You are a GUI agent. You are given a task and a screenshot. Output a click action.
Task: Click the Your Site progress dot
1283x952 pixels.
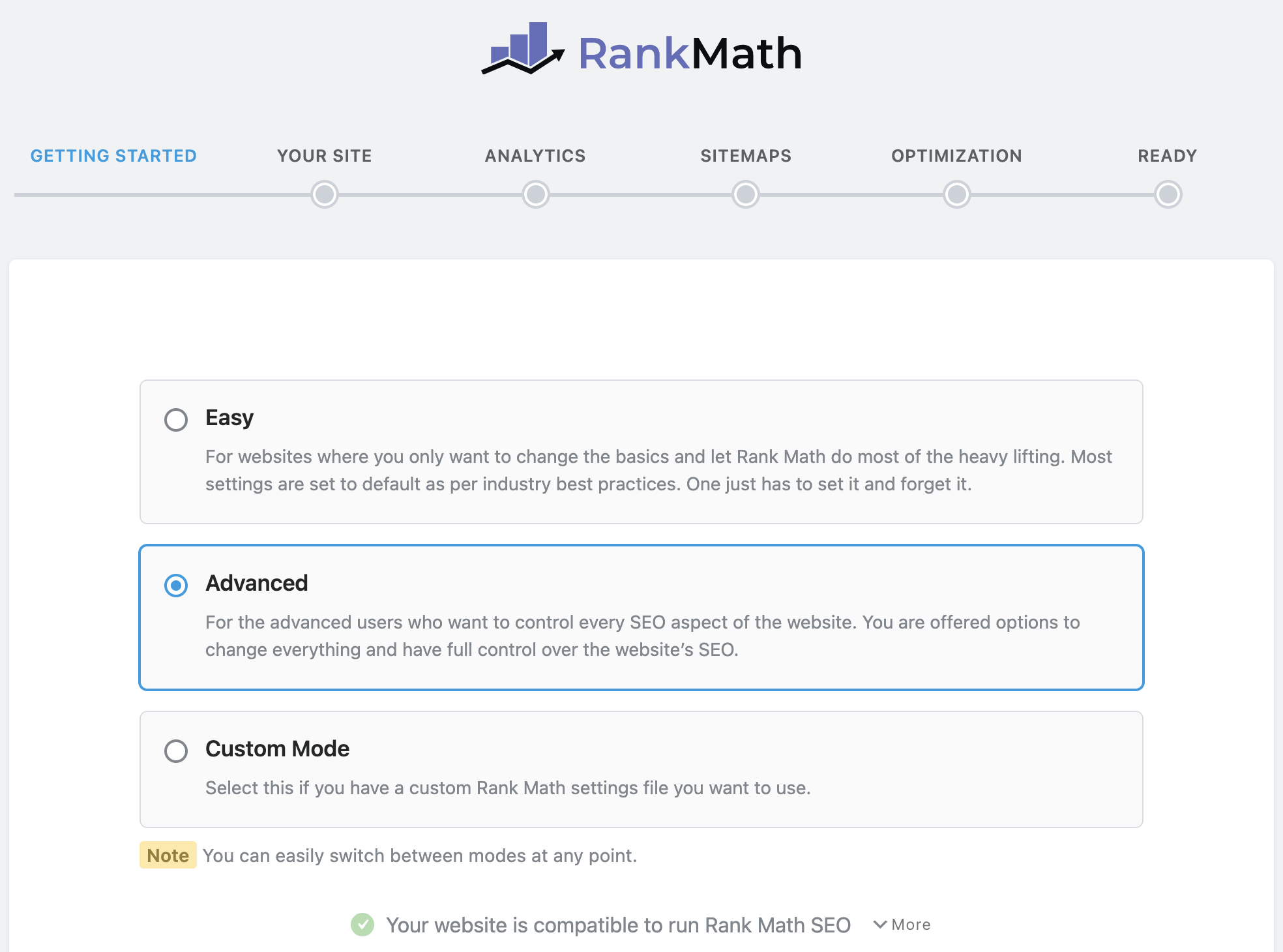[x=325, y=194]
